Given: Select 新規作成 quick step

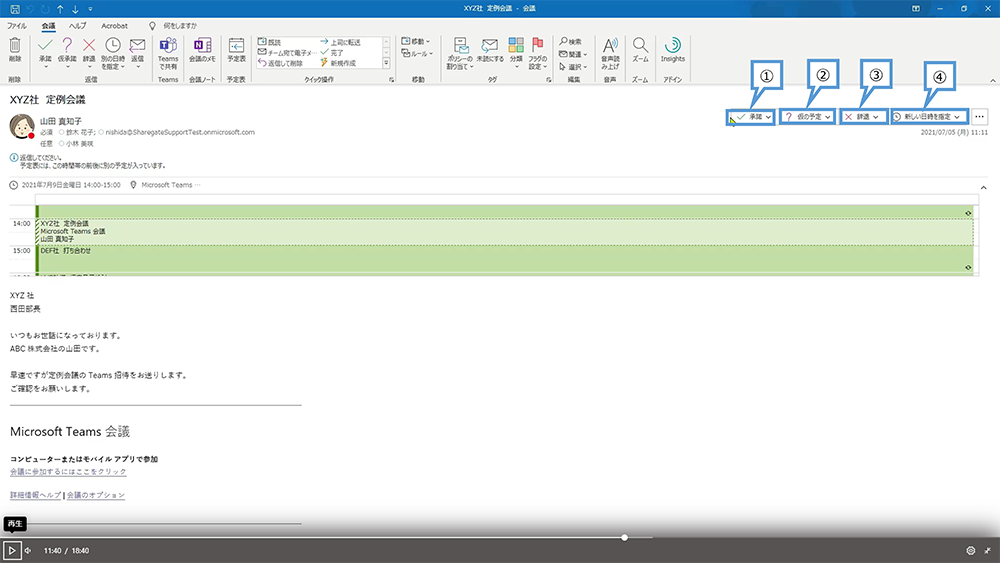Looking at the screenshot, I should click(x=338, y=63).
